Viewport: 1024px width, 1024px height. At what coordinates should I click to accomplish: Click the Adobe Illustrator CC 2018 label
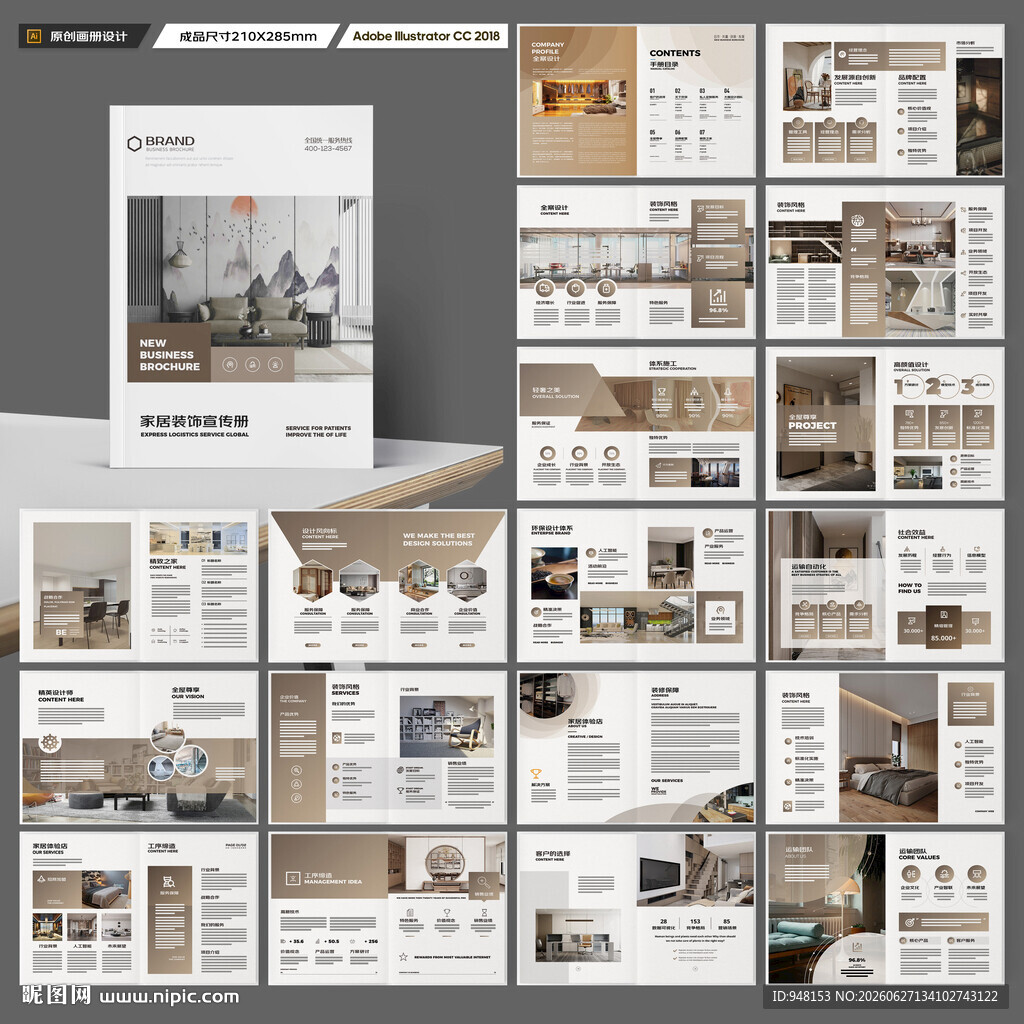(x=426, y=36)
